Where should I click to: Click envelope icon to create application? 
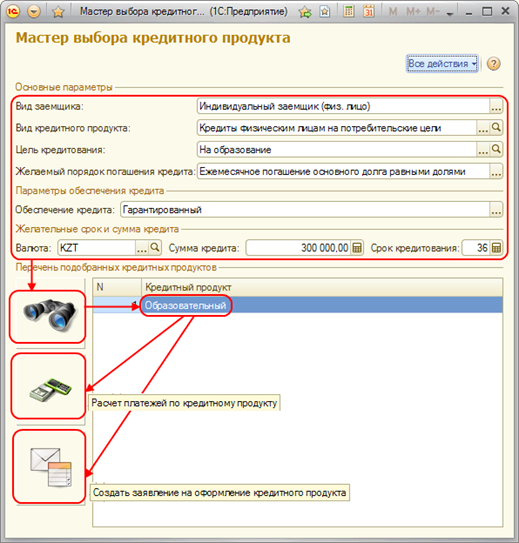tap(50, 467)
